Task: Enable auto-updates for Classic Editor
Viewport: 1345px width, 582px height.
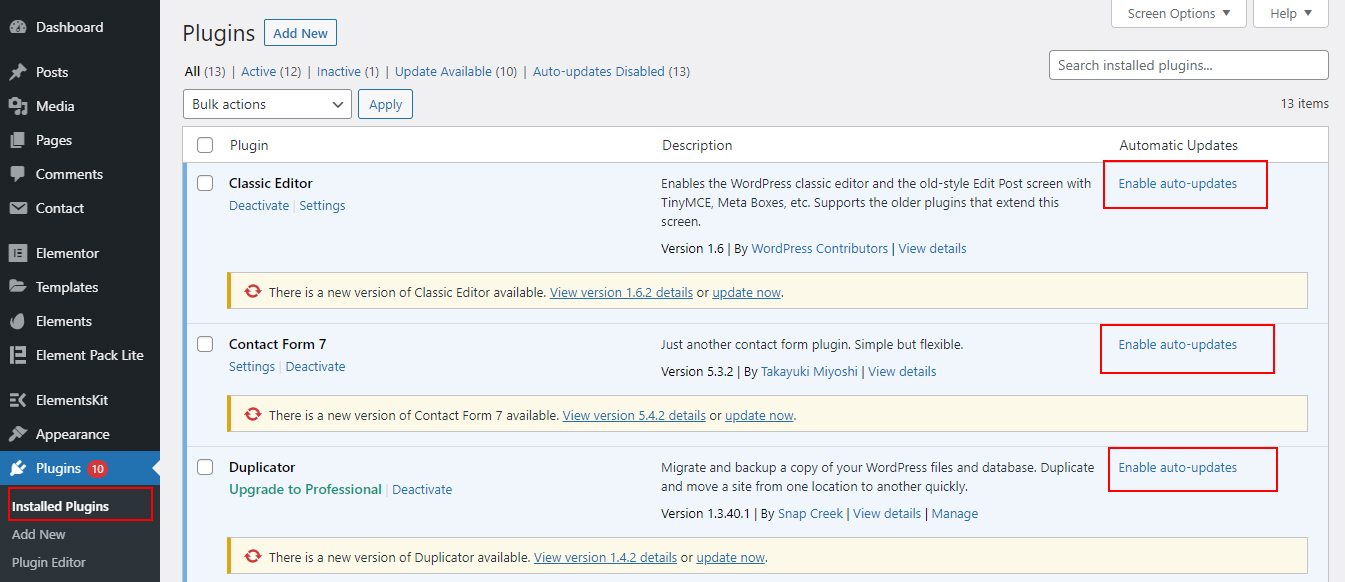Action: 1178,184
